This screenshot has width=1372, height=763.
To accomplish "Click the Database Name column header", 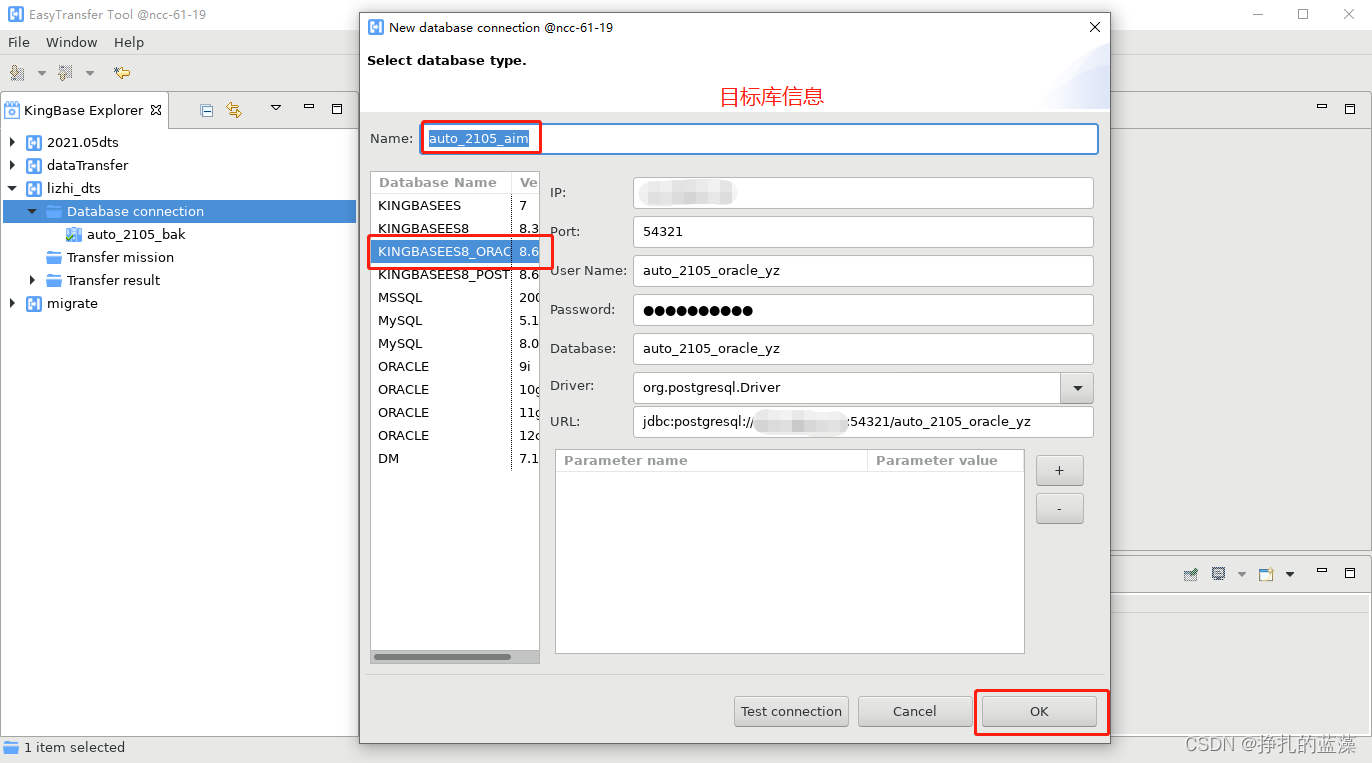I will [x=441, y=182].
